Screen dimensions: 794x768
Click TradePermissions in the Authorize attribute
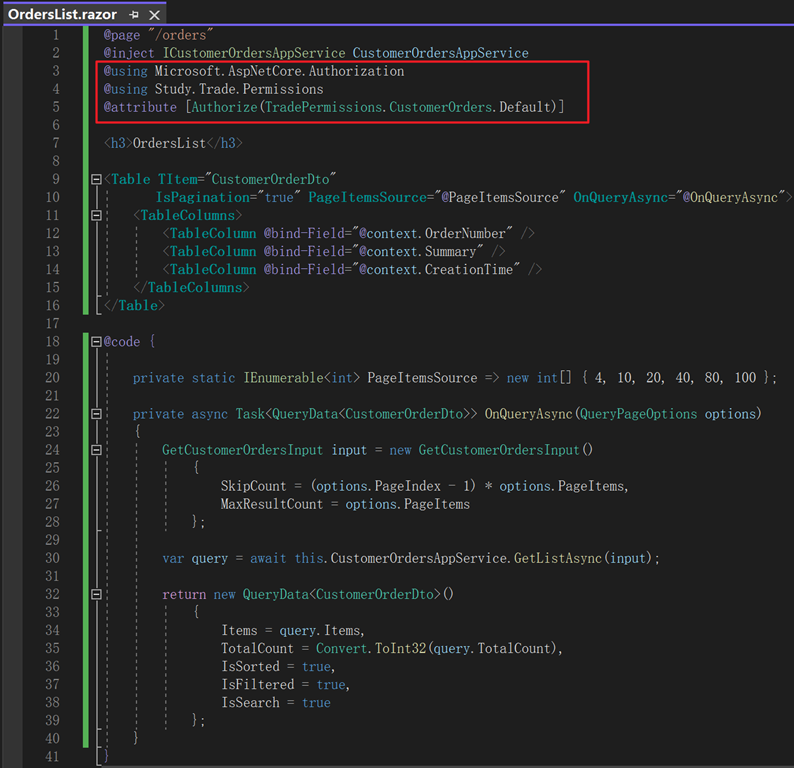(323, 107)
